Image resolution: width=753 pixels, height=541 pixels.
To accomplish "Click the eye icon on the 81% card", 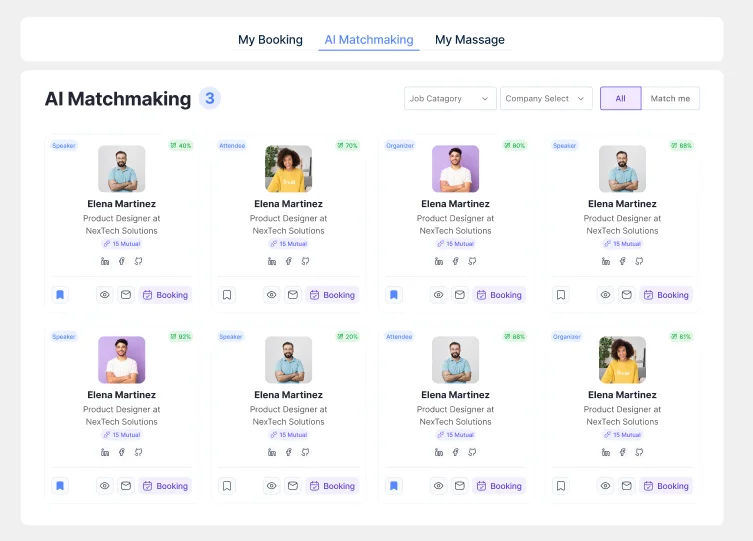I will tap(606, 486).
